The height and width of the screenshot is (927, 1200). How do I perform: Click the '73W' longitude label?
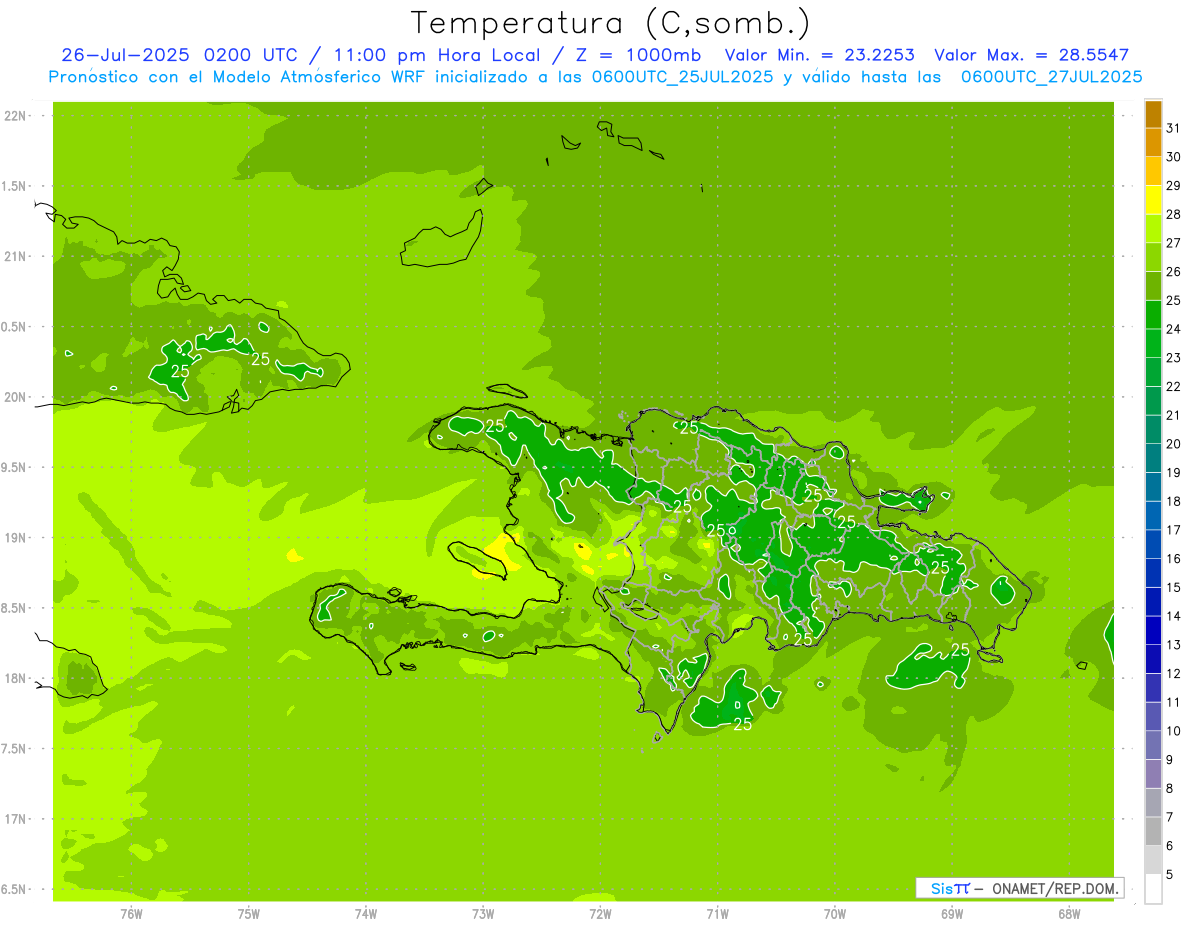(483, 913)
